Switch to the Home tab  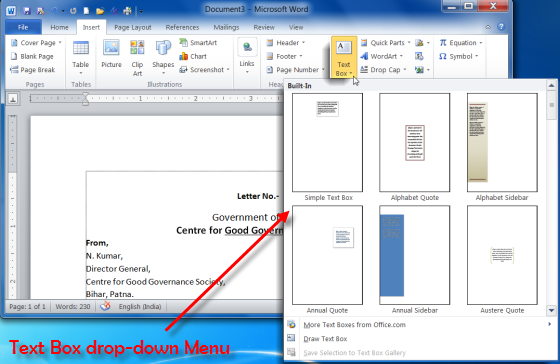[59, 27]
